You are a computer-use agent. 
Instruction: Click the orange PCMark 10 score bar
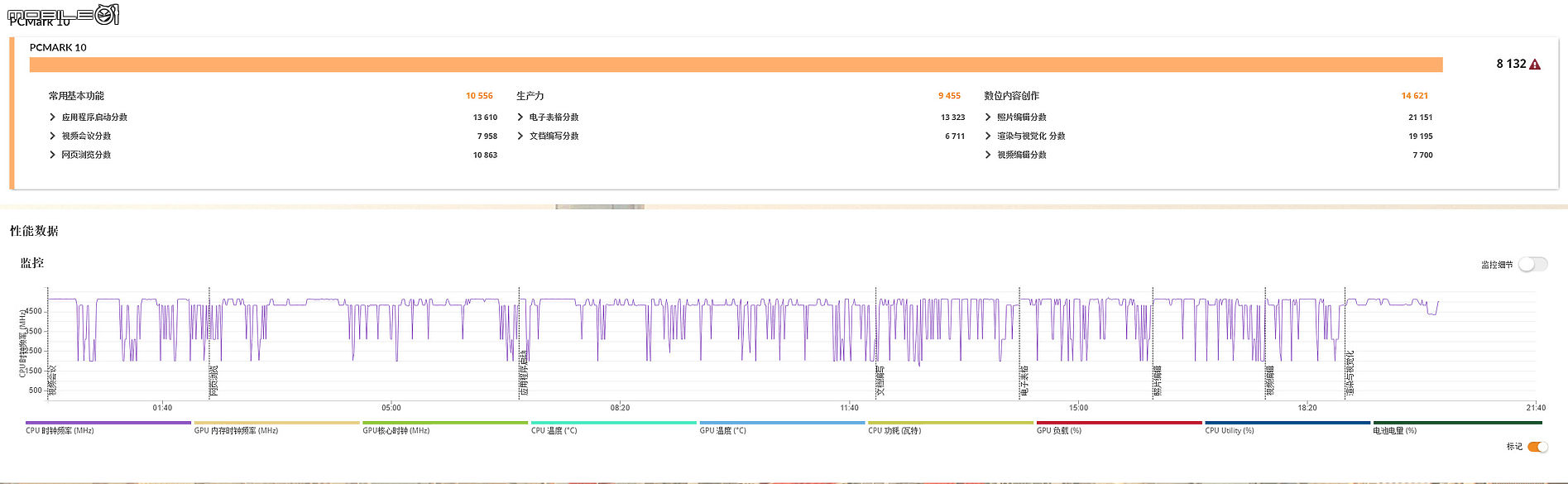click(736, 65)
